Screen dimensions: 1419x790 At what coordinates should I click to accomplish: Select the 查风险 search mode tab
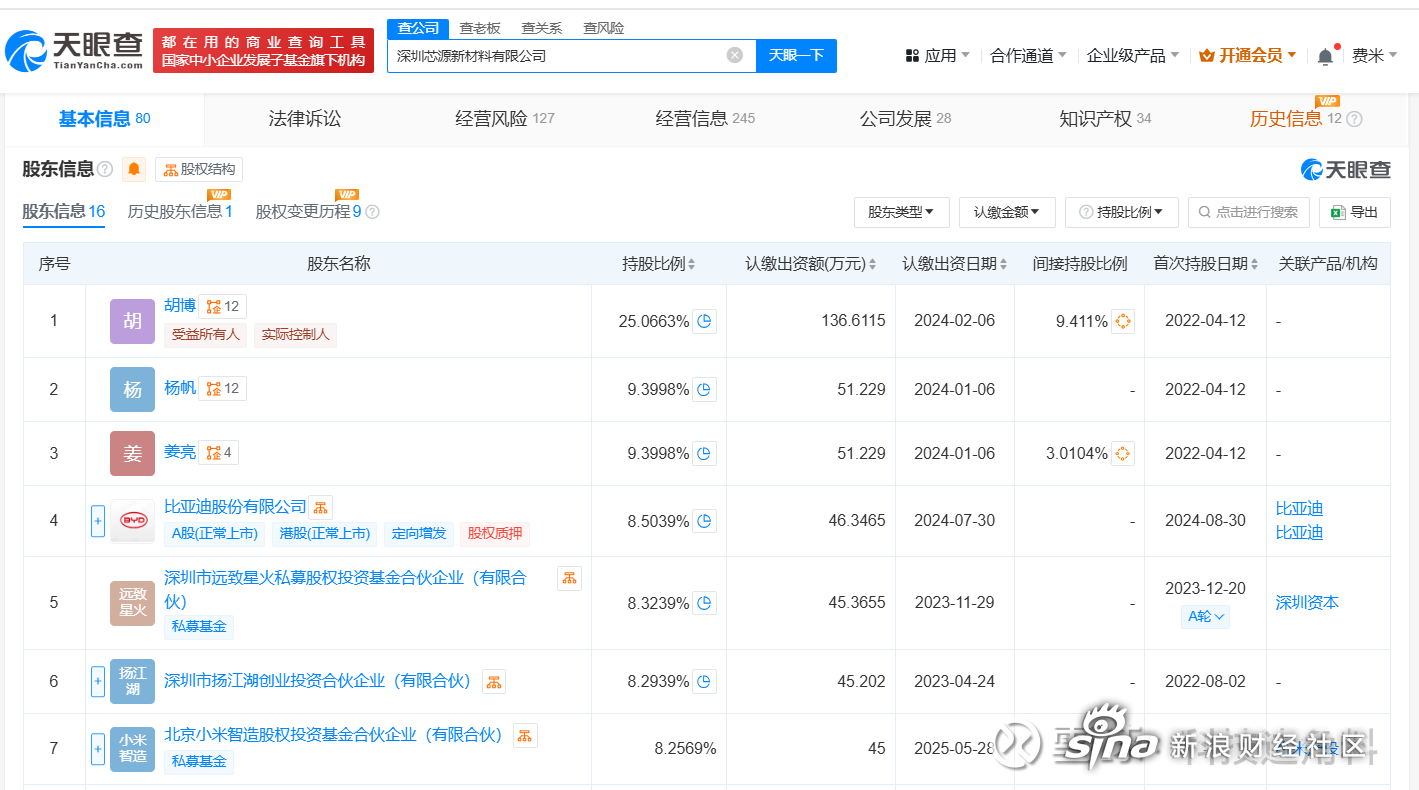tap(604, 28)
